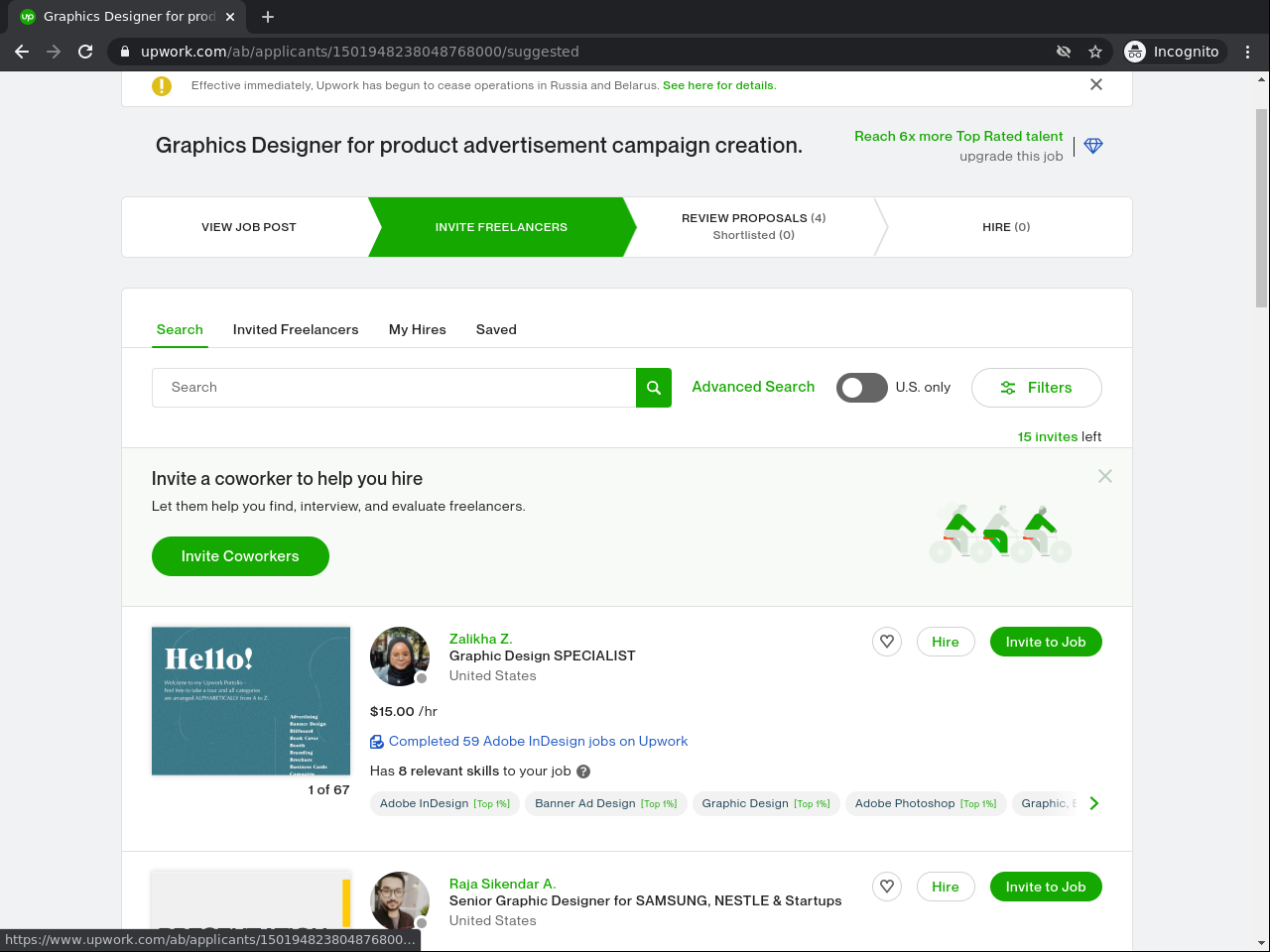Click 'Reach 6x more Top Rated talent' link

[x=958, y=136]
